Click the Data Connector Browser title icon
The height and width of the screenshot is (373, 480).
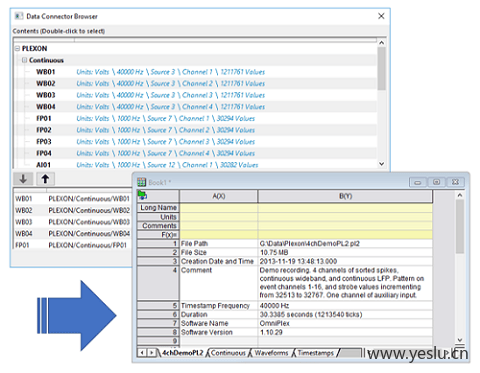pos(19,16)
